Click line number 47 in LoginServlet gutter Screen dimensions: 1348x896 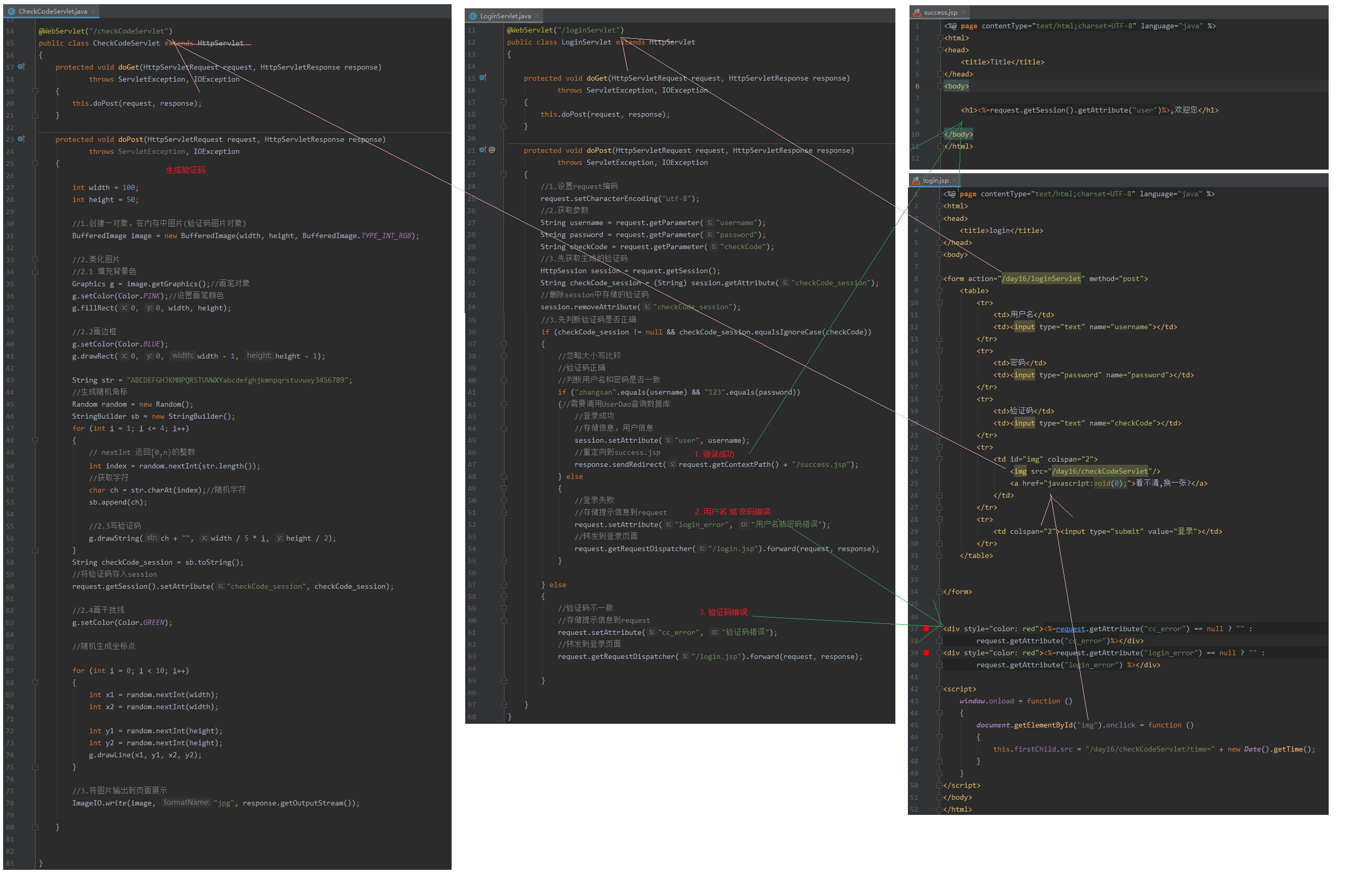pos(471,464)
